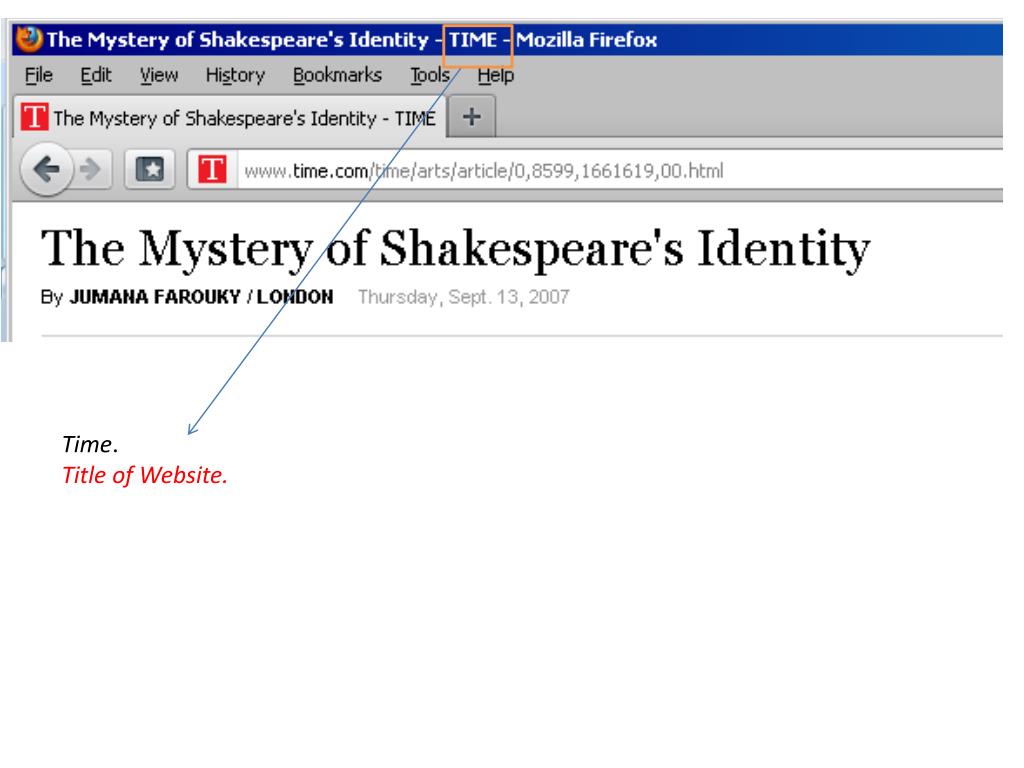1024x768 pixels.
Task: Click the TIME site identity icon in address bar
Action: [x=212, y=170]
